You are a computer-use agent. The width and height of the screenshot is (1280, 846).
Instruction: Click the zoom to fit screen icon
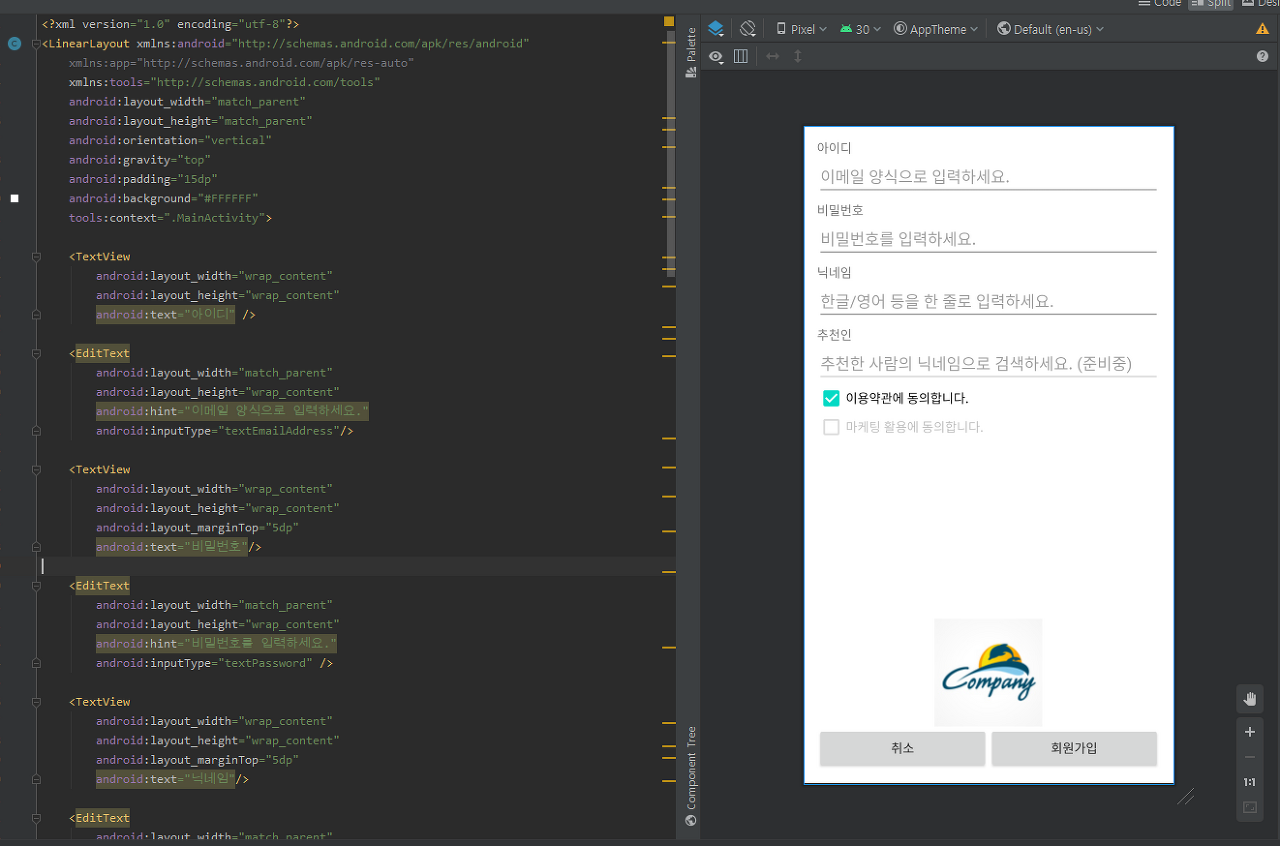(x=1250, y=807)
